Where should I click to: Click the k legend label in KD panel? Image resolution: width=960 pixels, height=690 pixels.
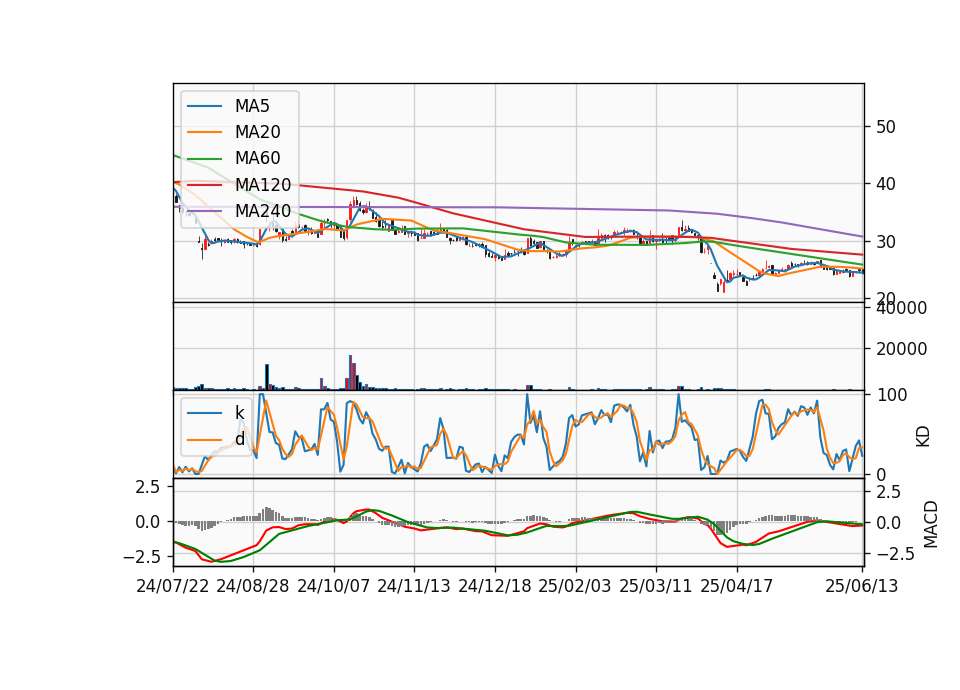point(239,413)
